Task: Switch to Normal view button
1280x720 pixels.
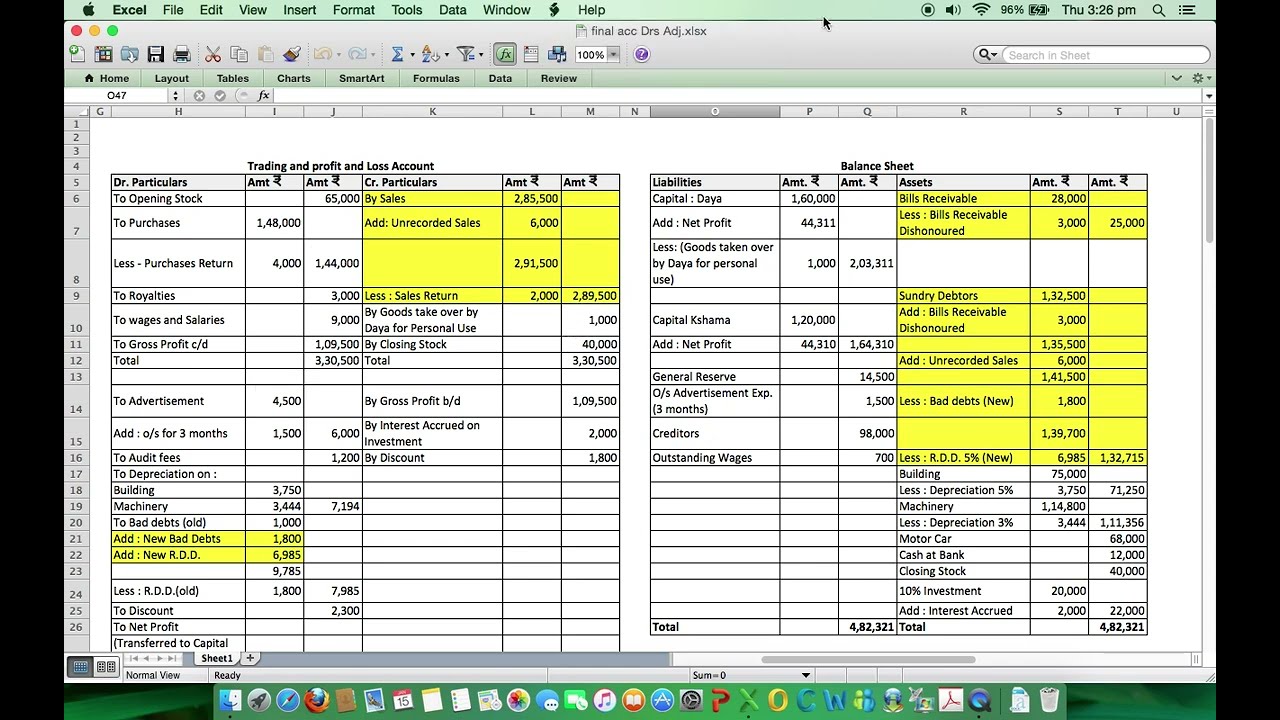Action: (81, 667)
